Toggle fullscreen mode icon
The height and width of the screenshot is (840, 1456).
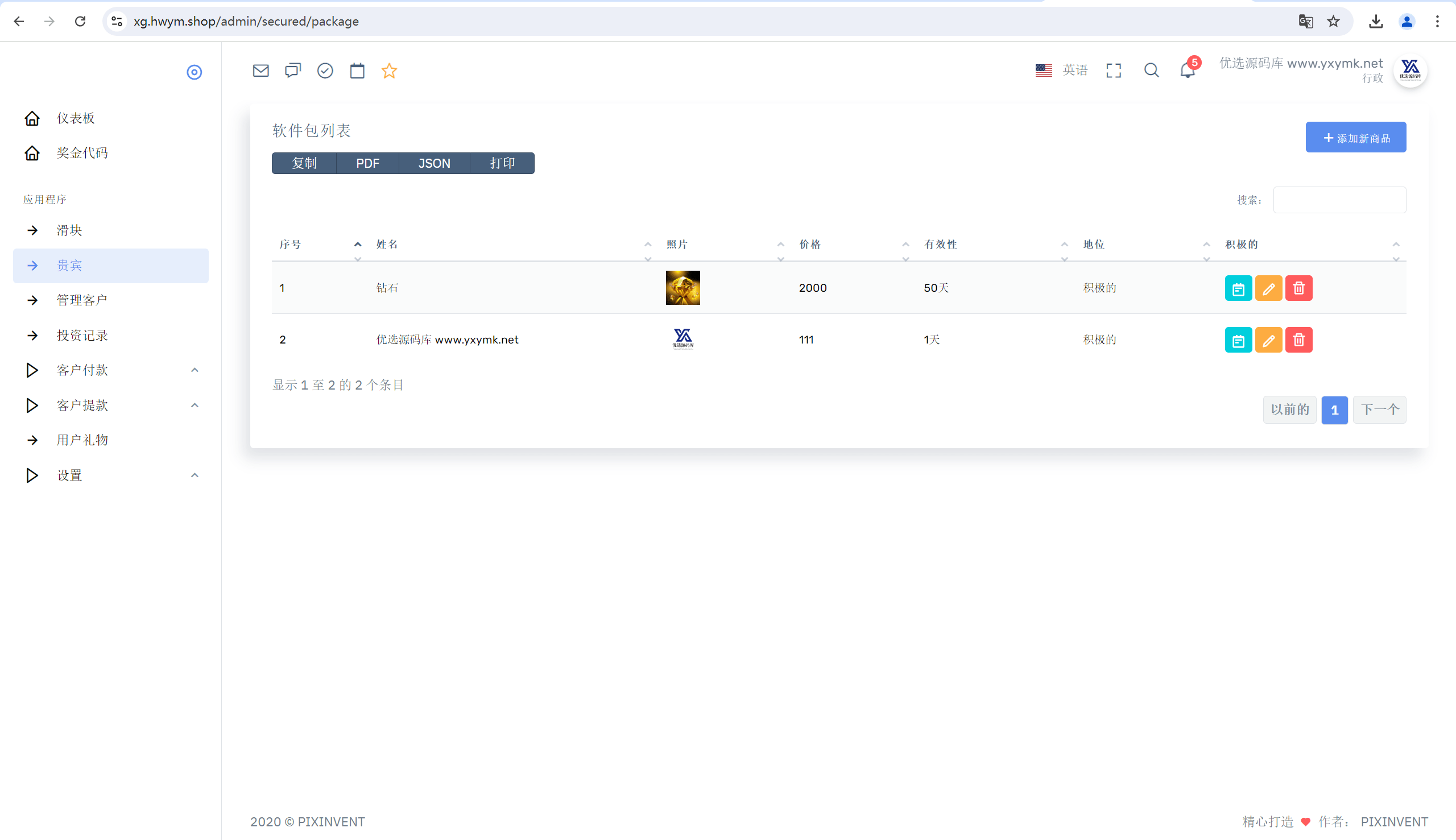pos(1114,71)
